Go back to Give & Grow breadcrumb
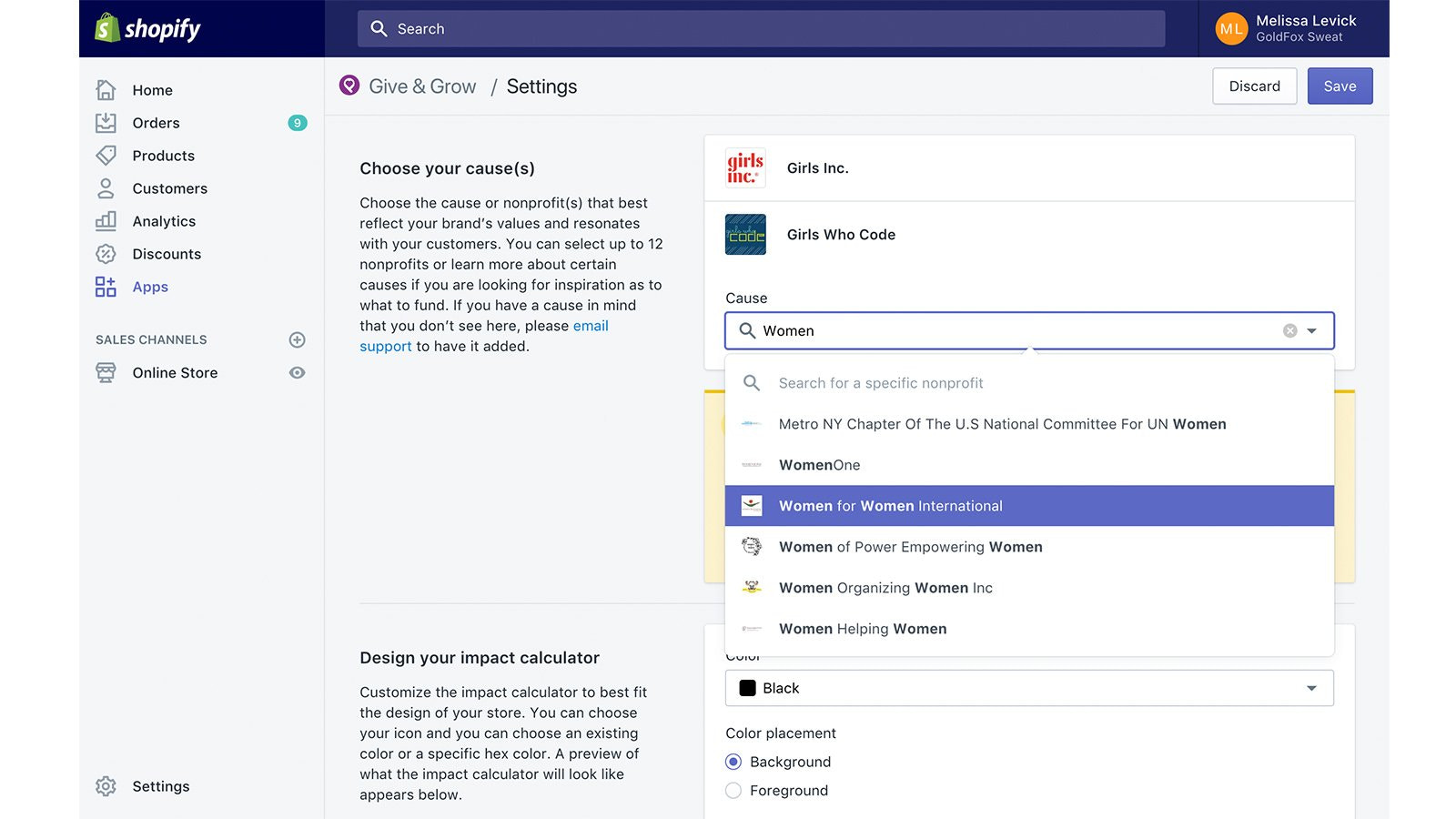 422,86
